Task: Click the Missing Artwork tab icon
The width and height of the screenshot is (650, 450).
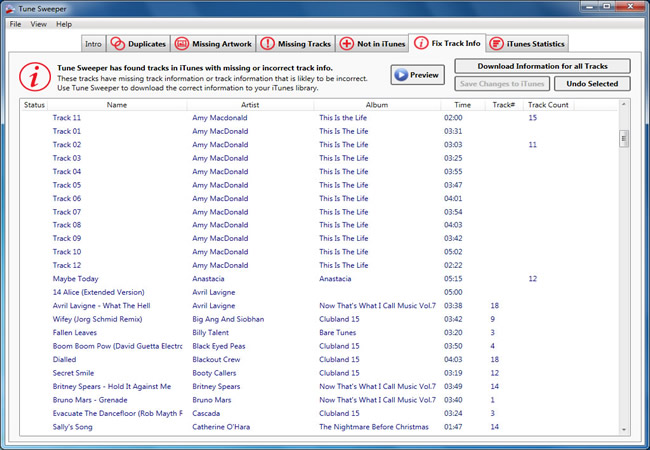Action: [x=182, y=44]
